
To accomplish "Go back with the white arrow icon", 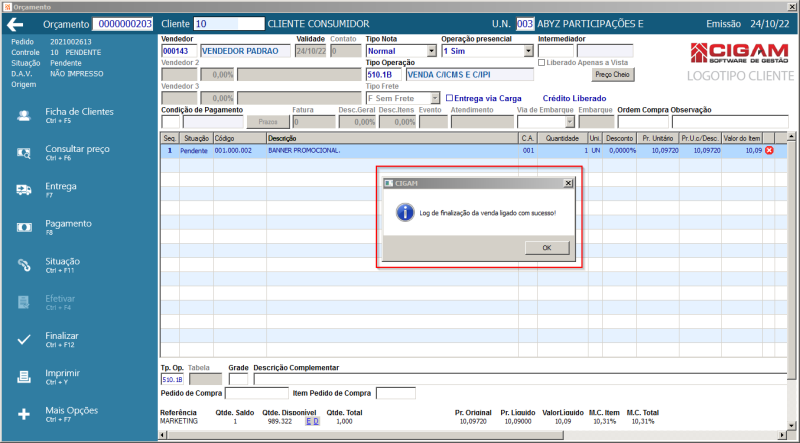I will 15,24.
